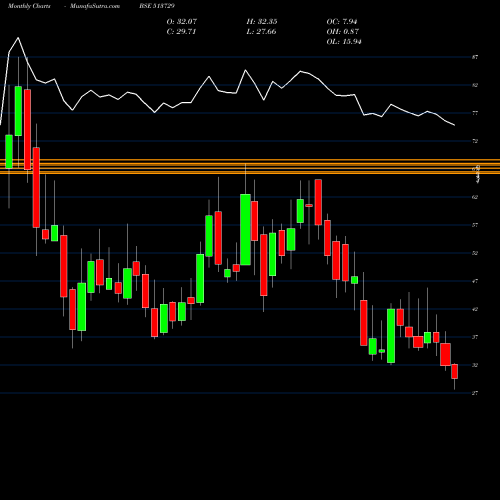The image size is (500, 500).
Task: Click the close value 'C: 29.71'
Action: click(x=181, y=32)
